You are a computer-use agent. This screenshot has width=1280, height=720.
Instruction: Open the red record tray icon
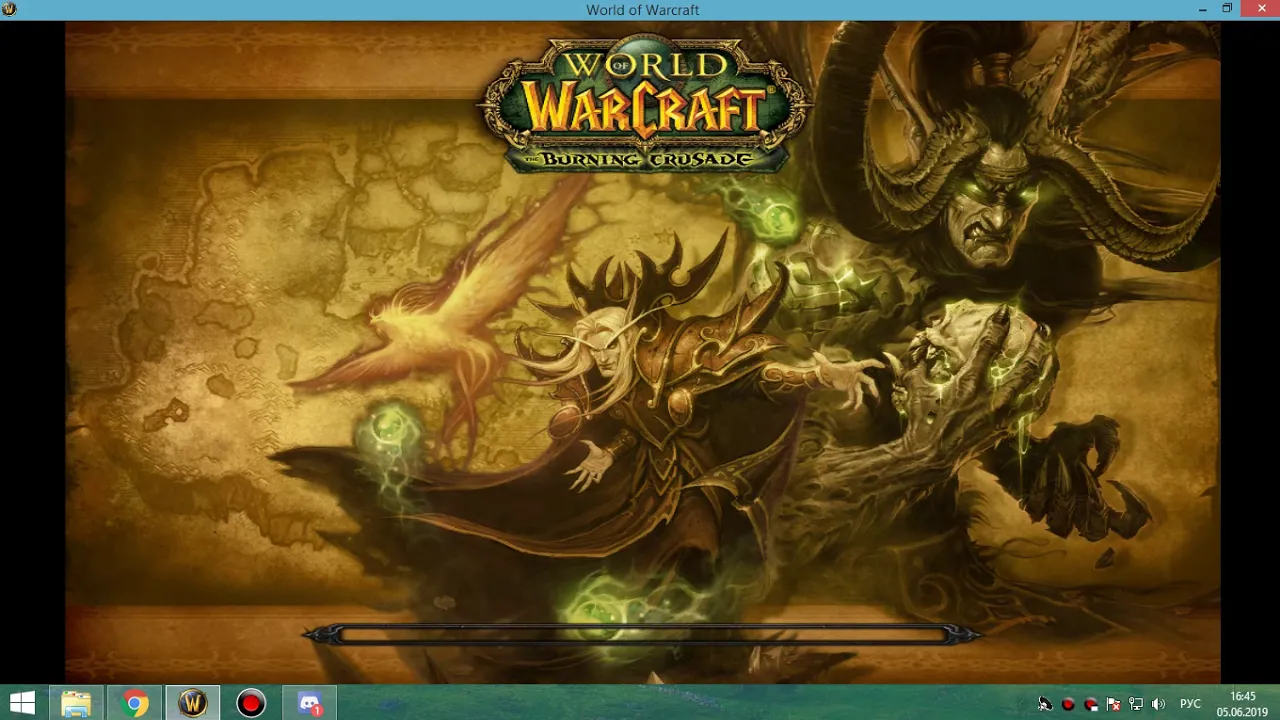pyautogui.click(x=1067, y=704)
